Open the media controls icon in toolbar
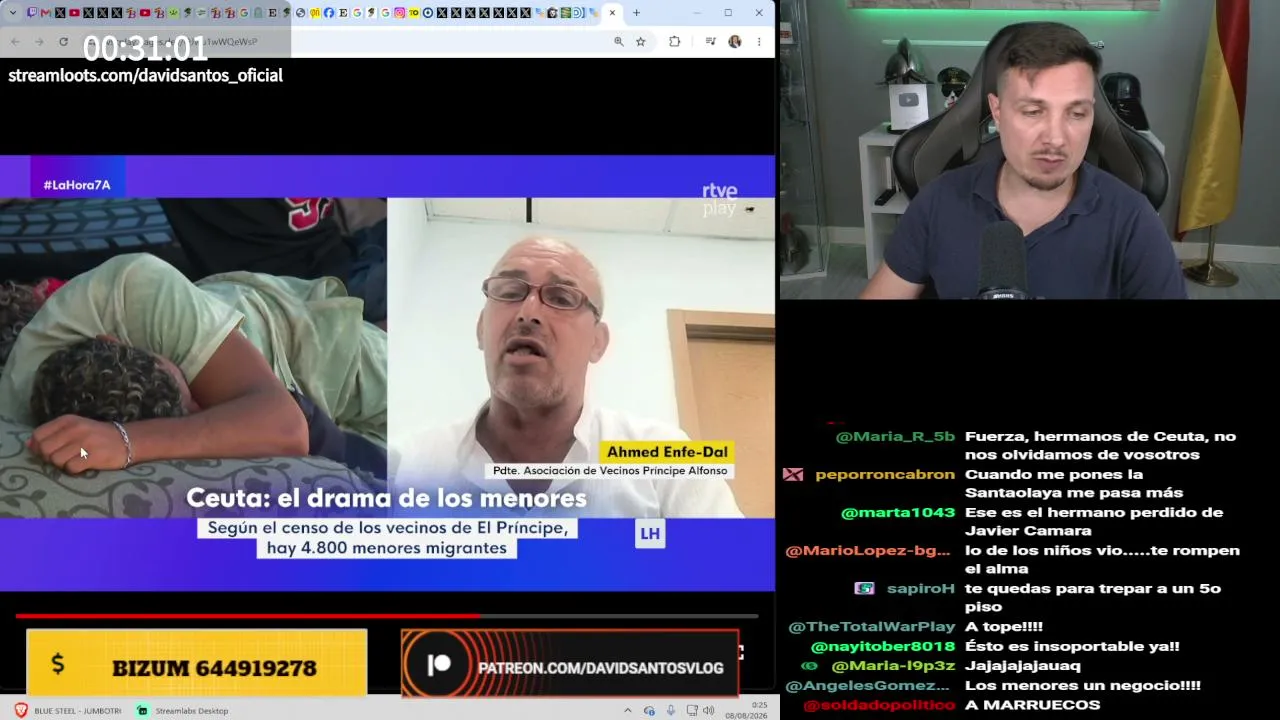The image size is (1280, 720). point(710,42)
